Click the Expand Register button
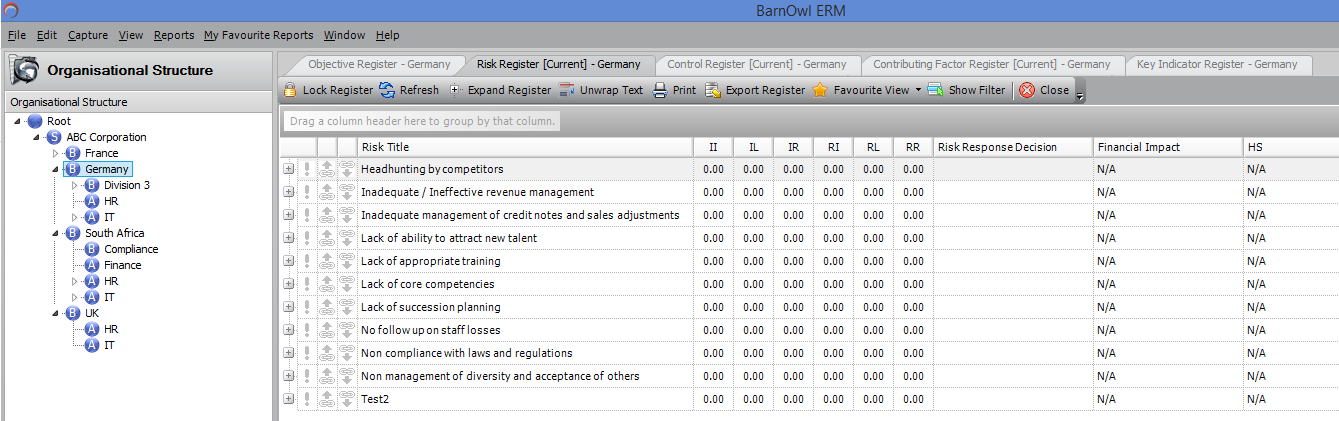Viewport: 1339px width, 421px height. pos(499,90)
